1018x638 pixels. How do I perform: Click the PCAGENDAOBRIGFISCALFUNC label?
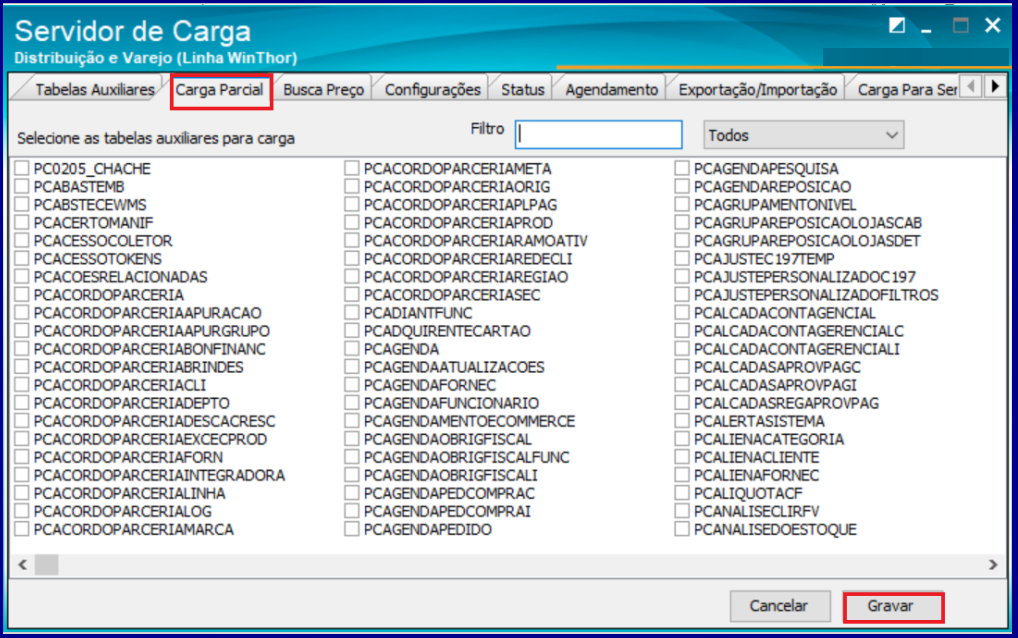467,457
